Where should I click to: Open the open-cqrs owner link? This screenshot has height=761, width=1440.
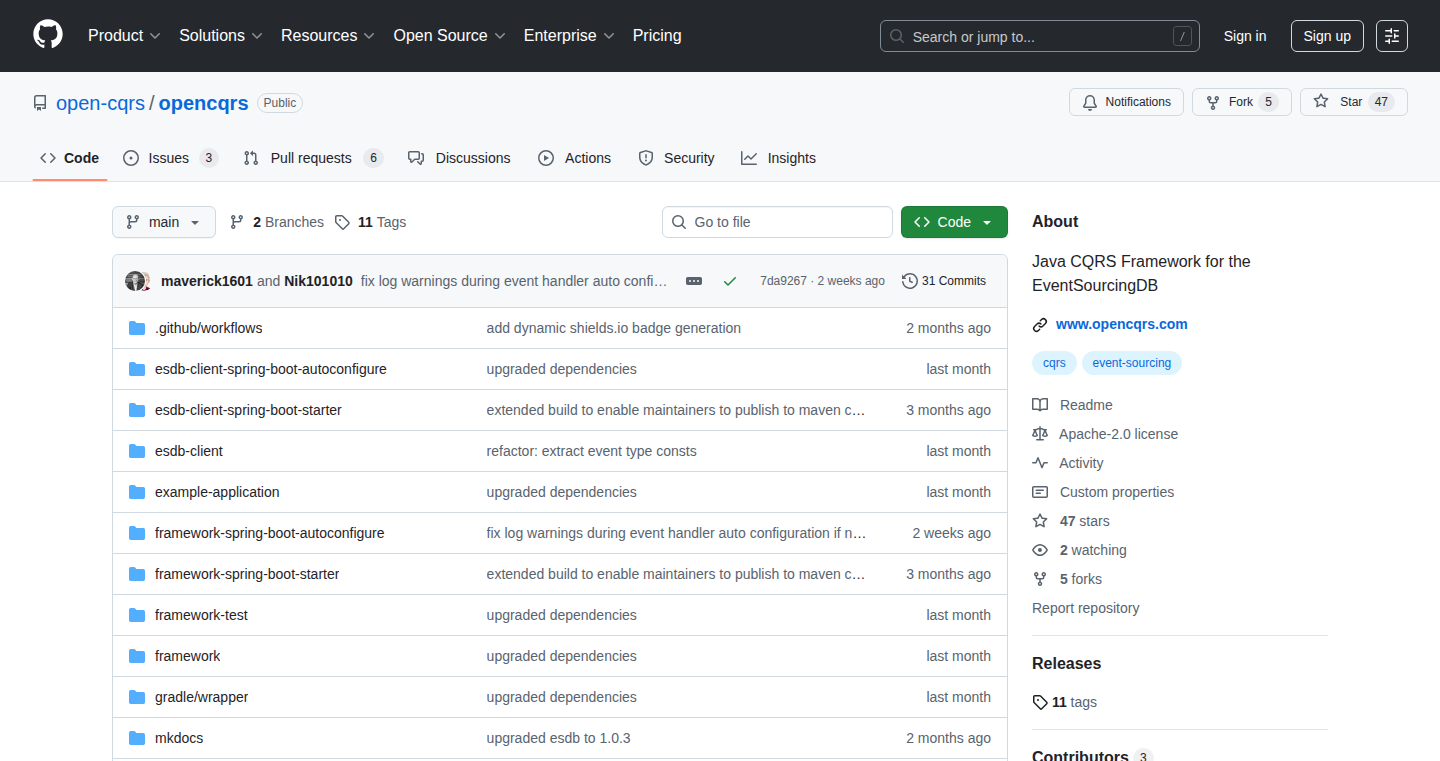tap(100, 103)
